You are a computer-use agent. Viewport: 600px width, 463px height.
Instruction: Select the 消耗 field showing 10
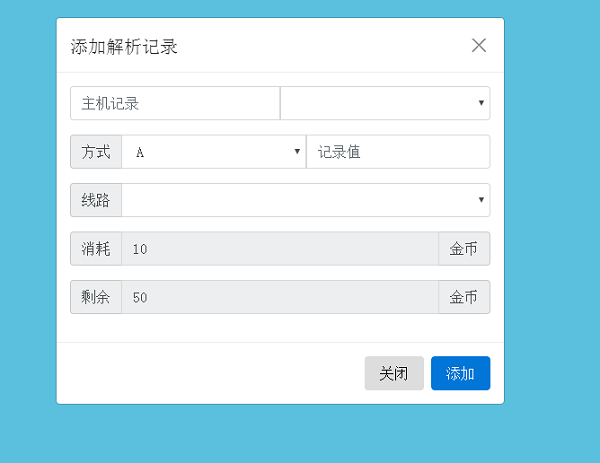pos(280,249)
